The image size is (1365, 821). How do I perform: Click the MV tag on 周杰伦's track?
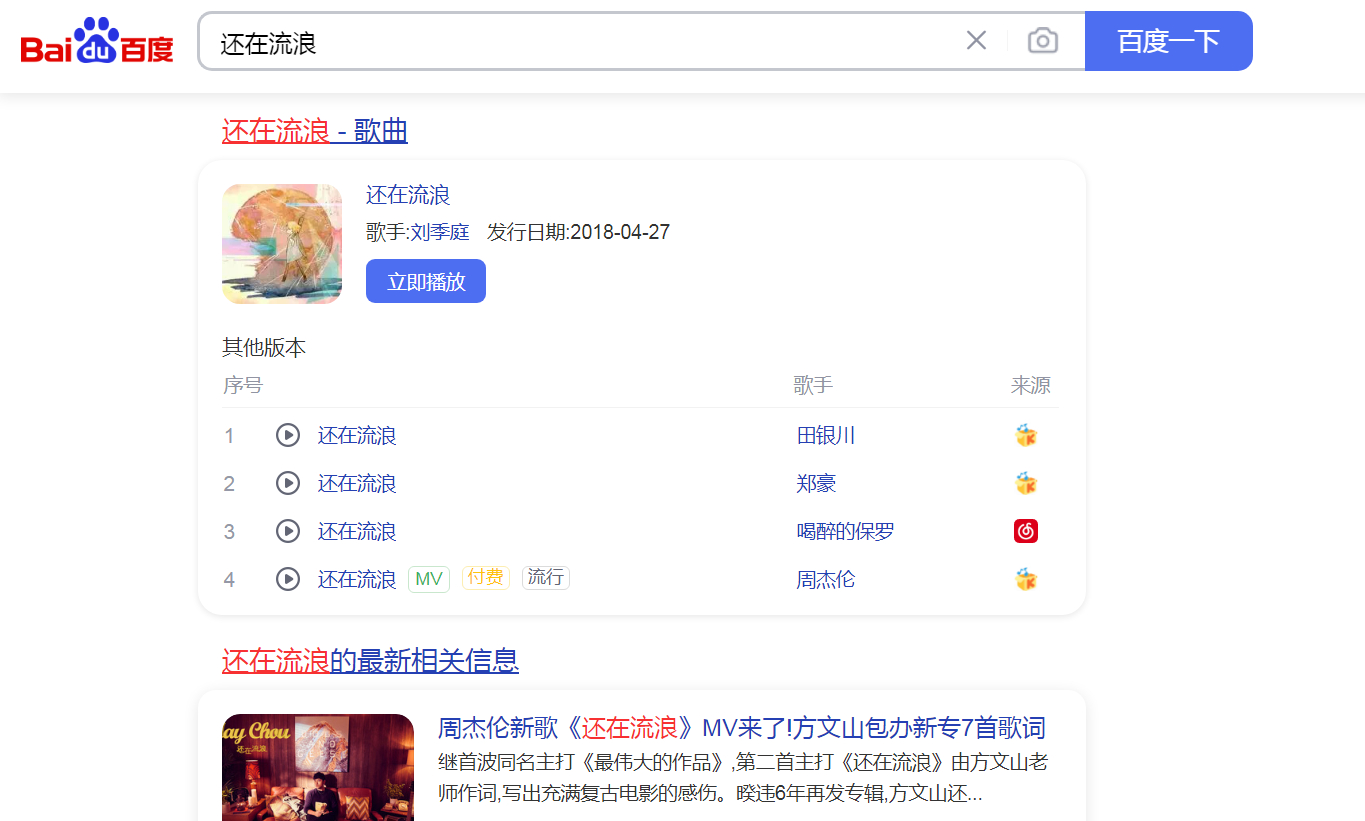click(428, 578)
